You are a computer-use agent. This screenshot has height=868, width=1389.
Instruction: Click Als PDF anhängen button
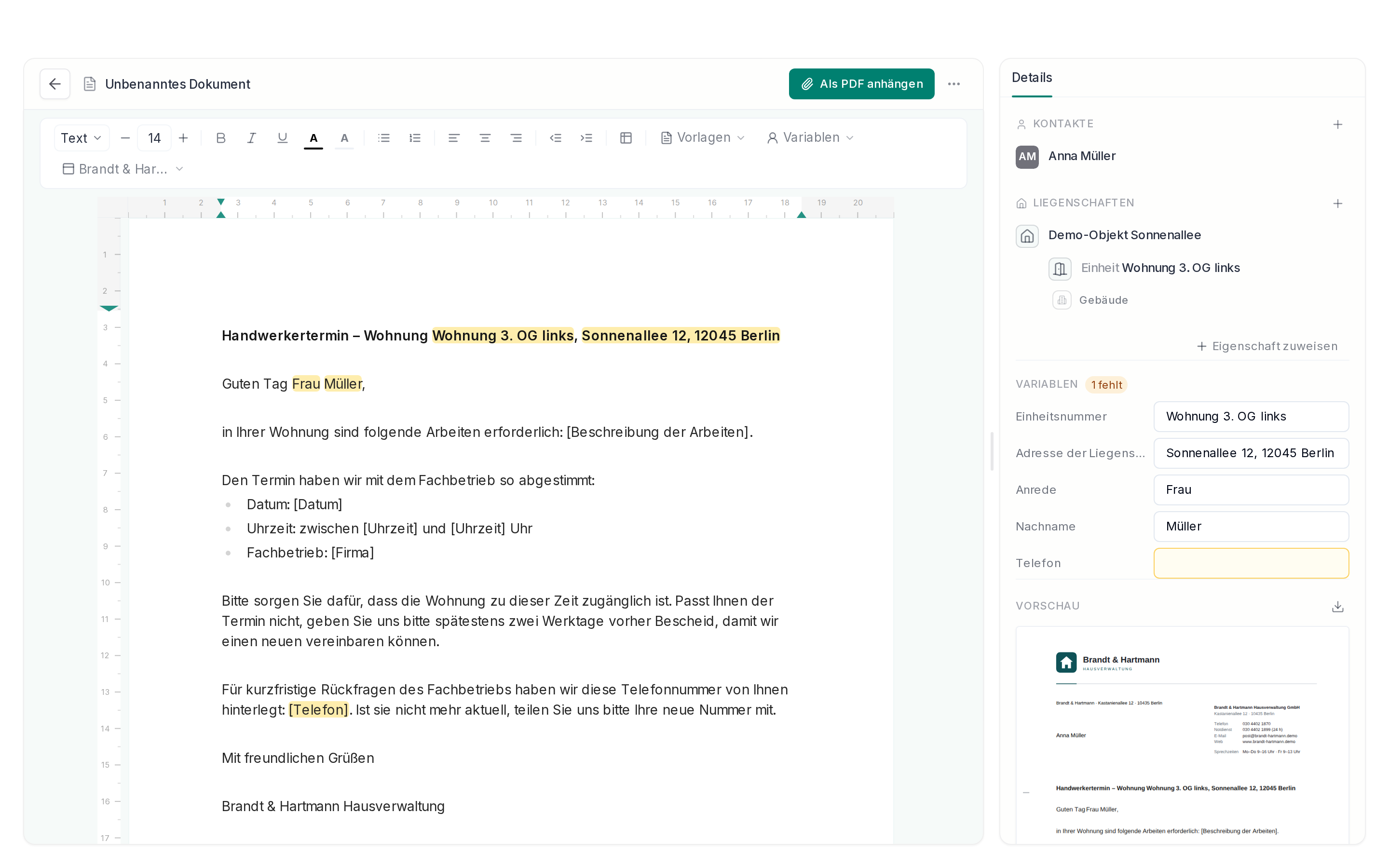click(861, 84)
